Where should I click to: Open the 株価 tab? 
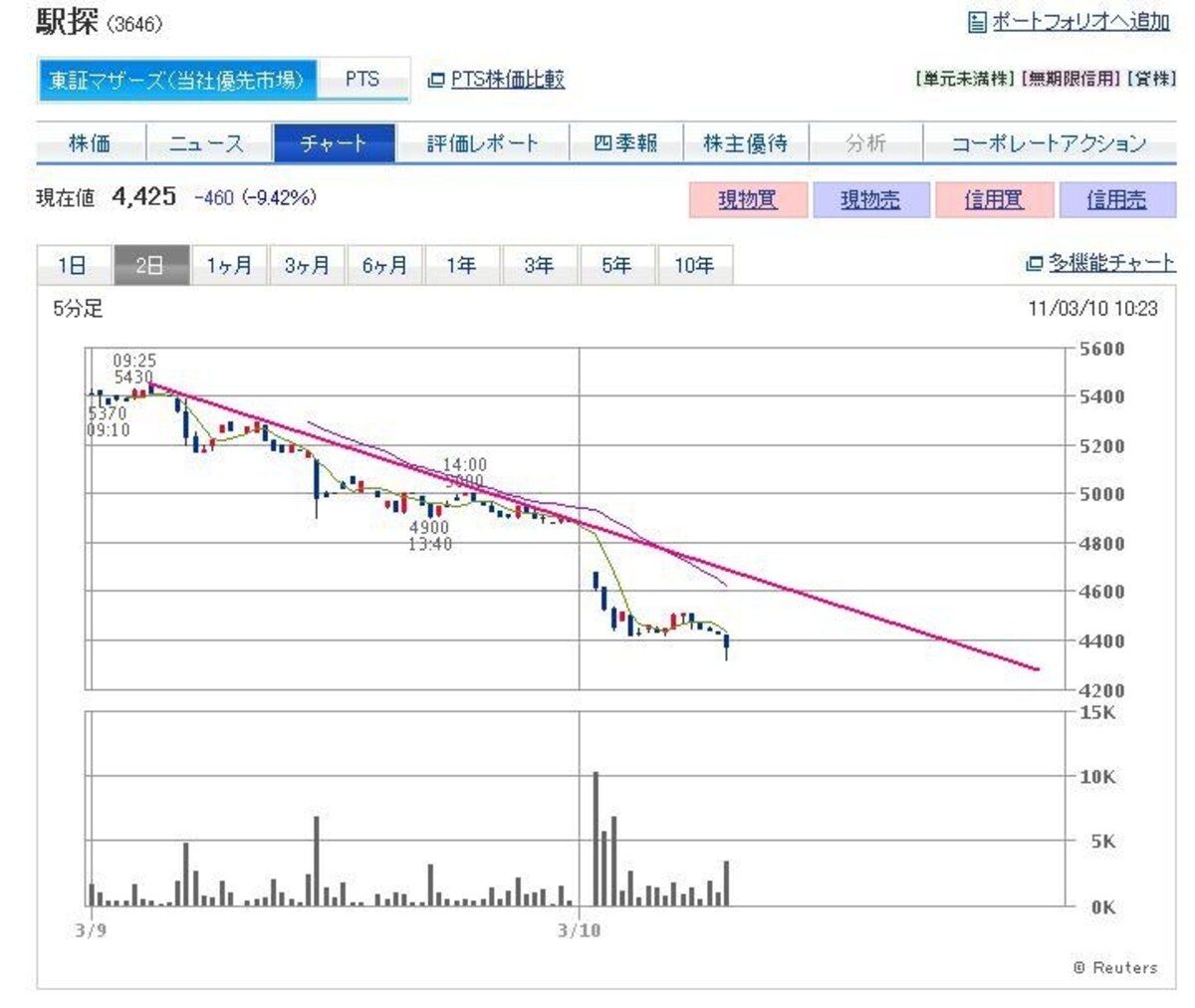coord(91,143)
